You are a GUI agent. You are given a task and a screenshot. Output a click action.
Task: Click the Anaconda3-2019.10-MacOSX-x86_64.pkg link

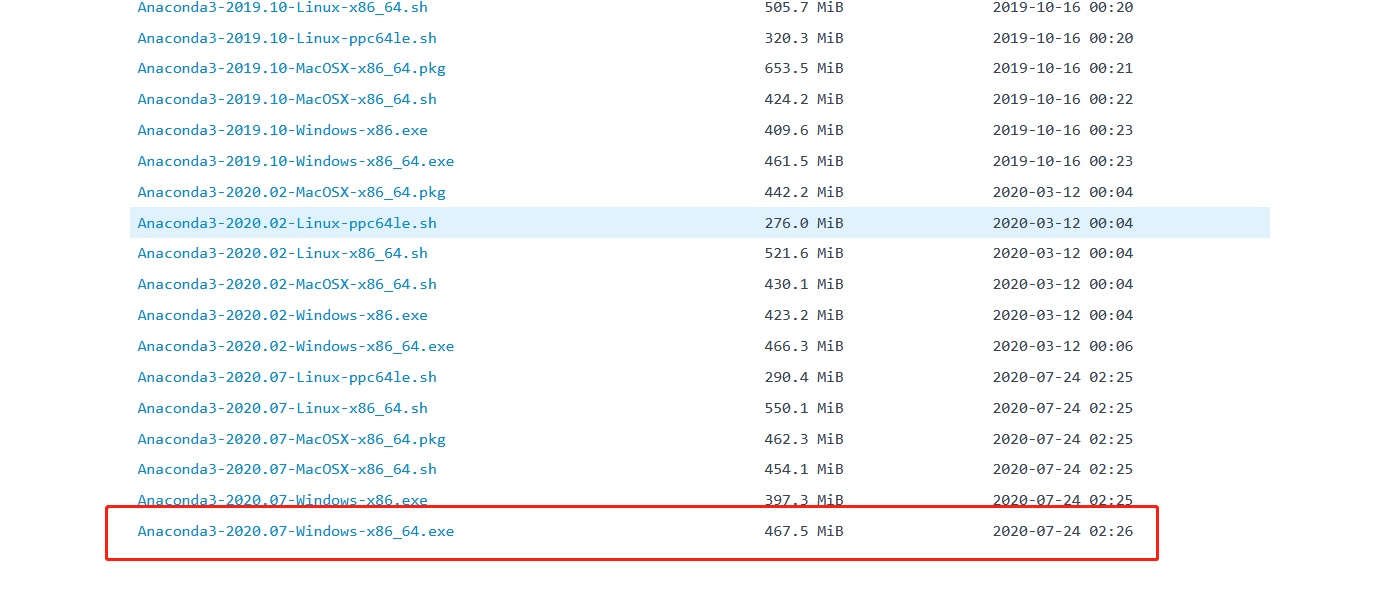click(x=292, y=69)
